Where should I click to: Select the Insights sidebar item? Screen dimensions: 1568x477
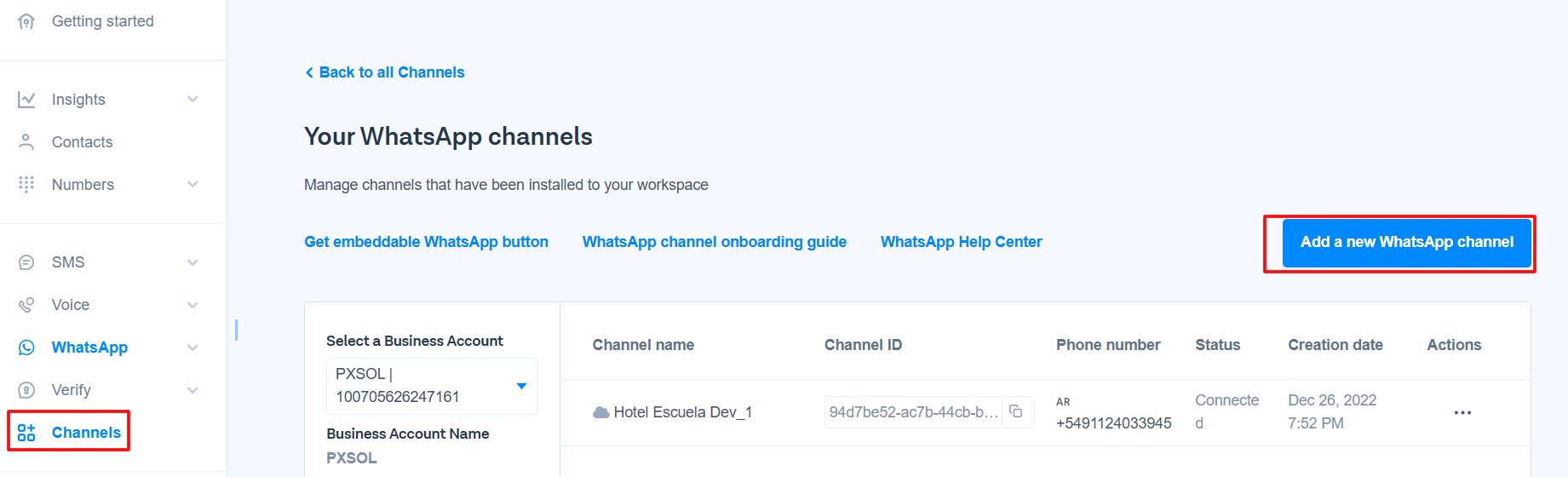pyautogui.click(x=78, y=100)
